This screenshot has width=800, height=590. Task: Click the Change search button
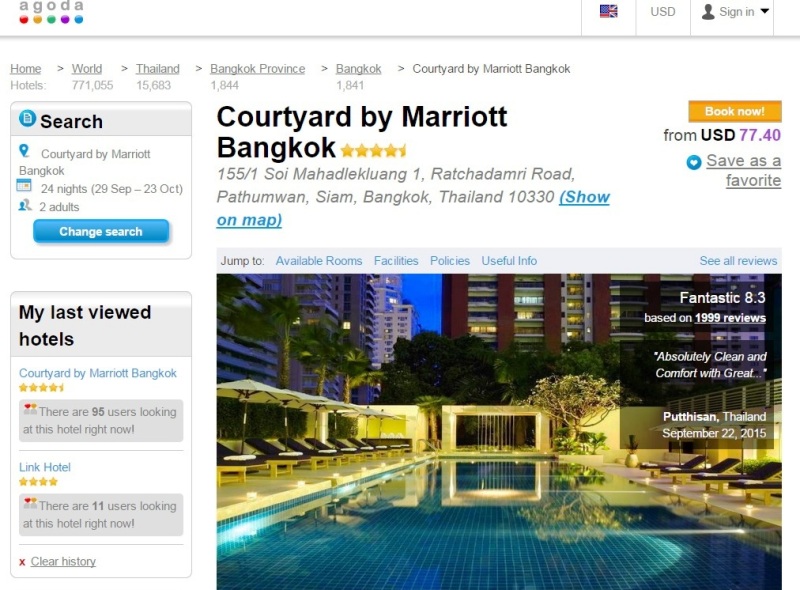pos(101,232)
